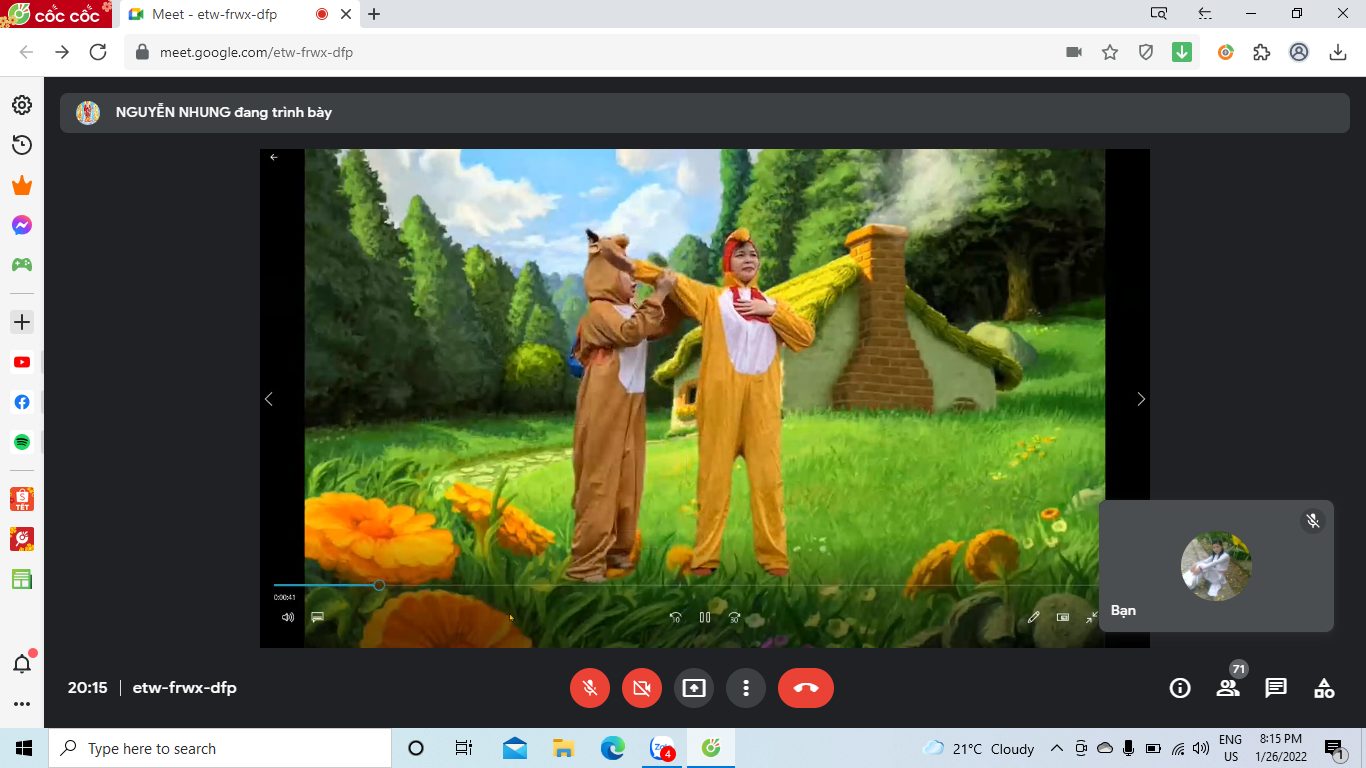Open the meeting details info icon
This screenshot has width=1366, height=768.
(x=1180, y=688)
